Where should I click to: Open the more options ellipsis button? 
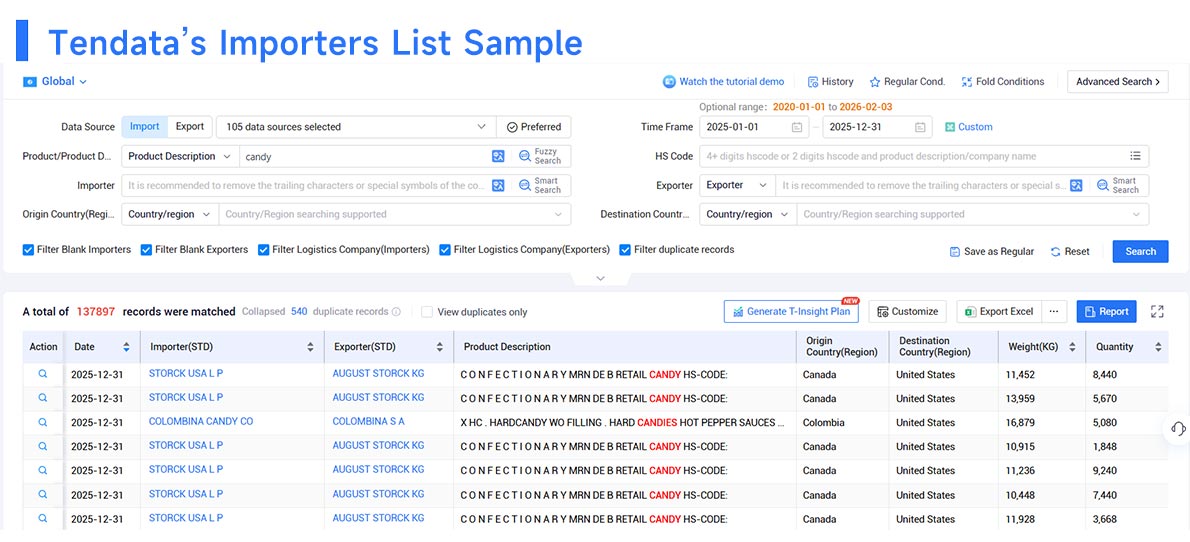1053,311
